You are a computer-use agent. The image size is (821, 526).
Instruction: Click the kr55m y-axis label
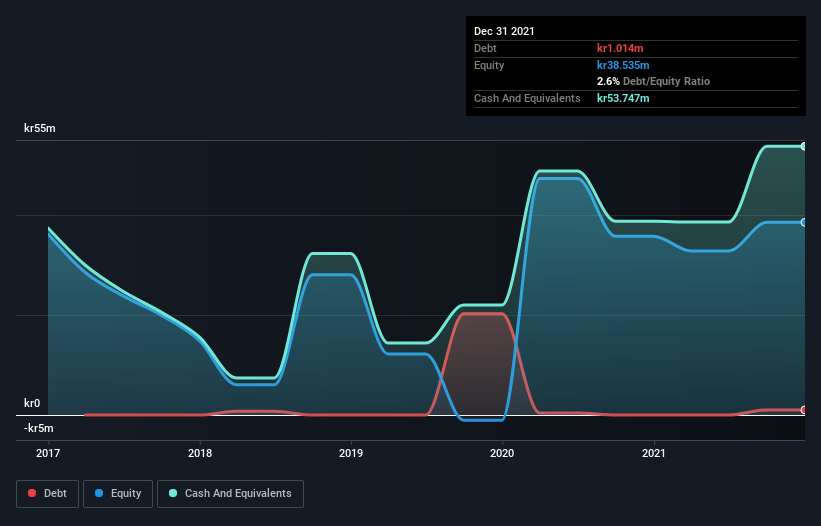point(40,128)
